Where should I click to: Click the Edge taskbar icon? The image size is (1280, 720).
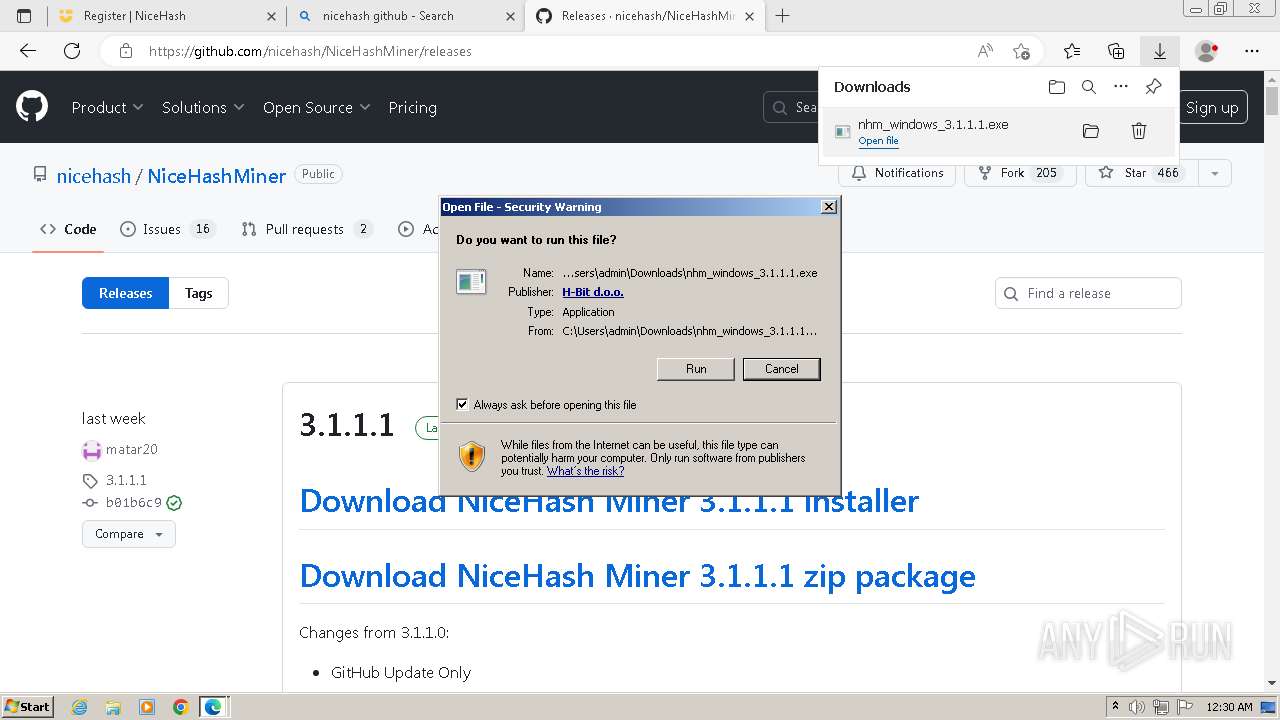pos(213,707)
